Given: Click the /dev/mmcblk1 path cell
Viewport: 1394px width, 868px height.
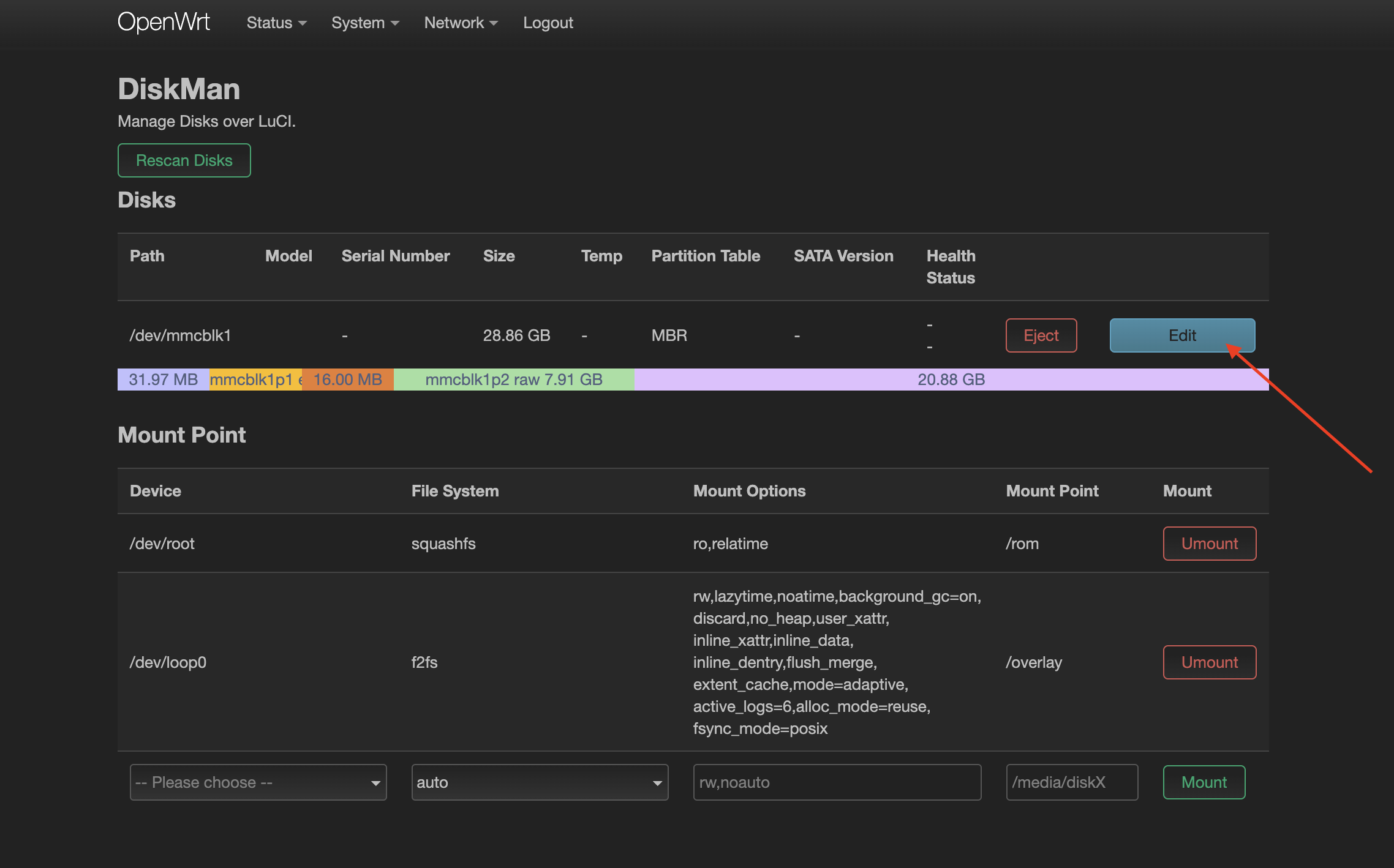Looking at the screenshot, I should (180, 335).
